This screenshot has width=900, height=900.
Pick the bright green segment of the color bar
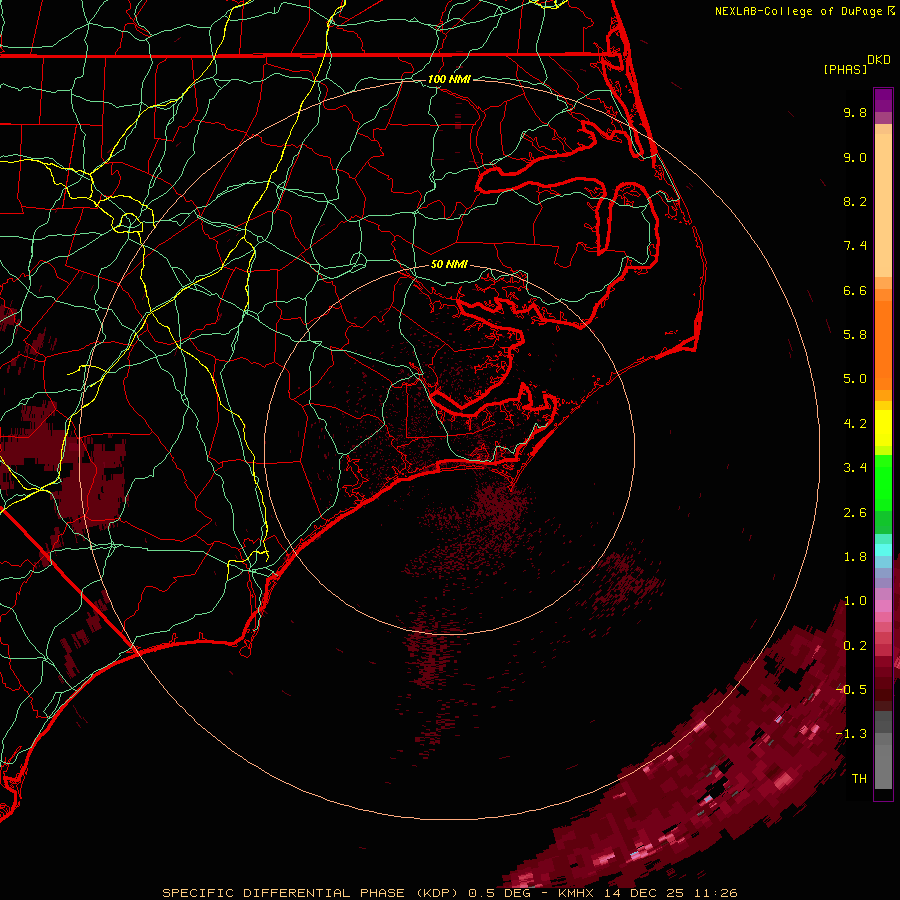point(883,482)
